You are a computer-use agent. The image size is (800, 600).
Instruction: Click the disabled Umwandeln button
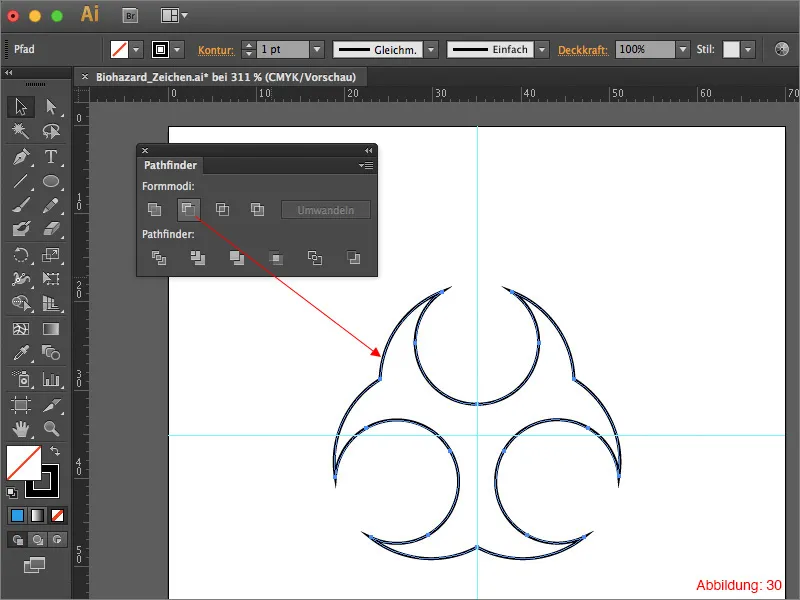(x=326, y=210)
